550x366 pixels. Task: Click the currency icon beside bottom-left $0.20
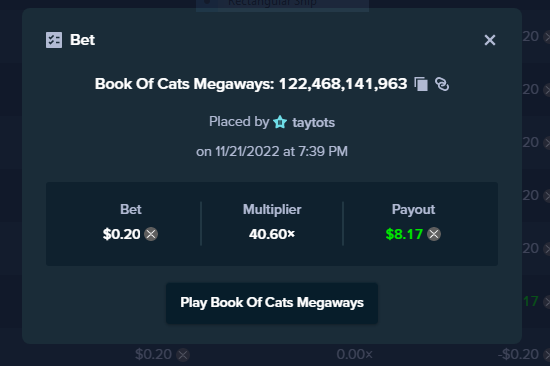pos(183,355)
